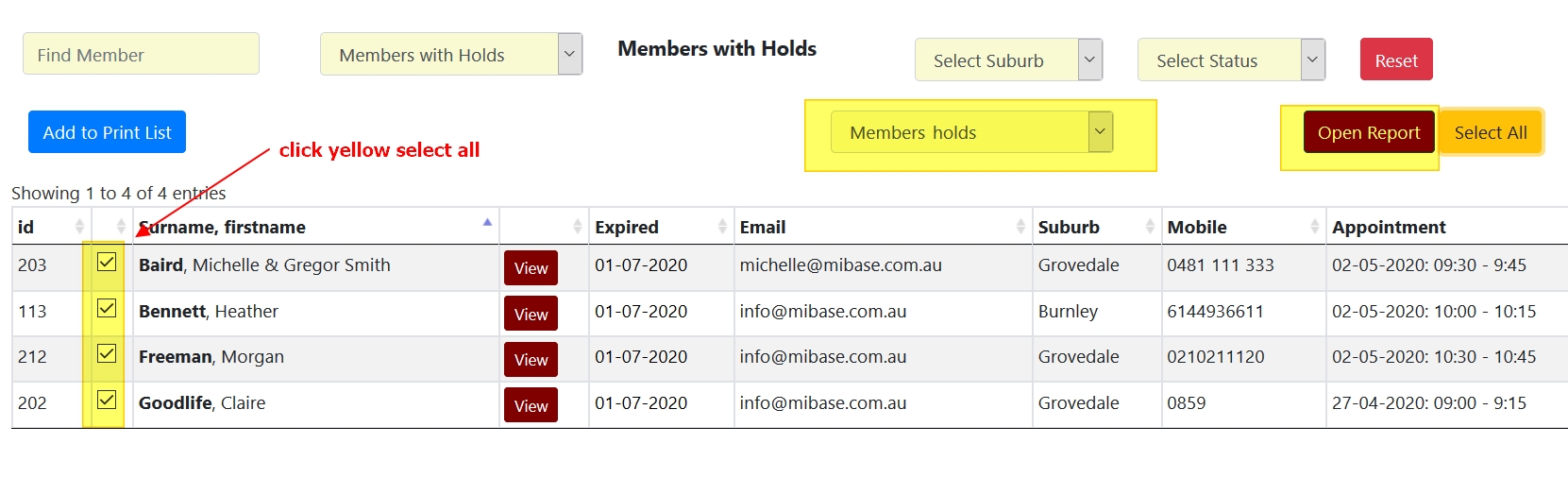Click Surname, firstname ascending sort arrow
Screen dimensions: 1568x495
(x=487, y=224)
